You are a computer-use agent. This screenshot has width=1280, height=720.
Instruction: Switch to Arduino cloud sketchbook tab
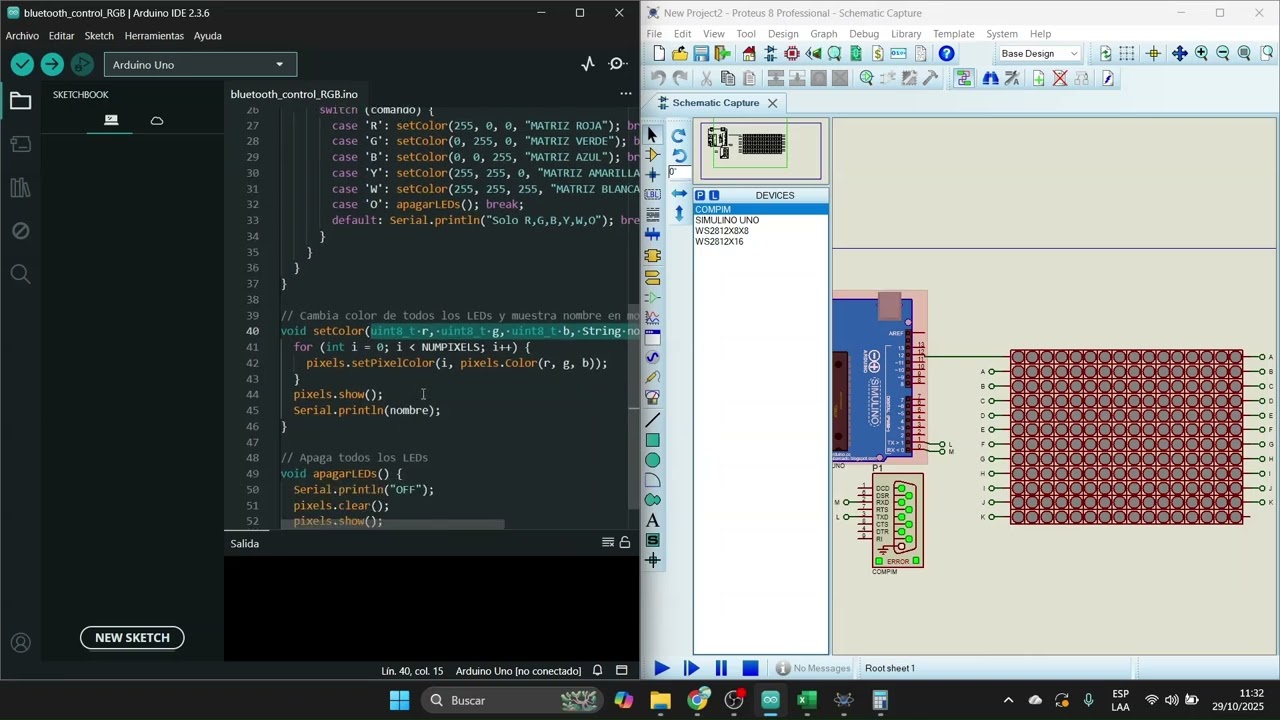point(157,121)
